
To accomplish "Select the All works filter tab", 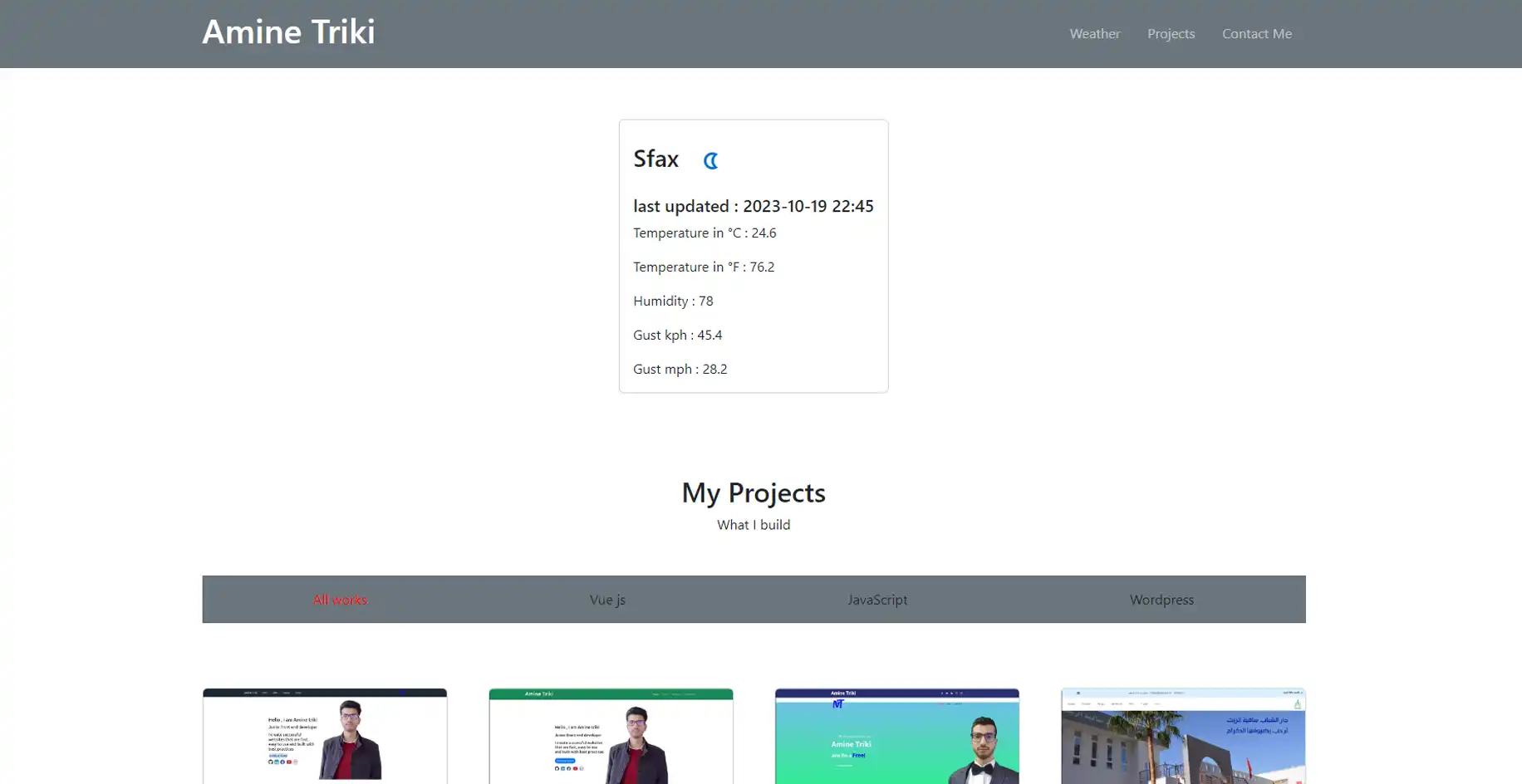I will pos(340,600).
